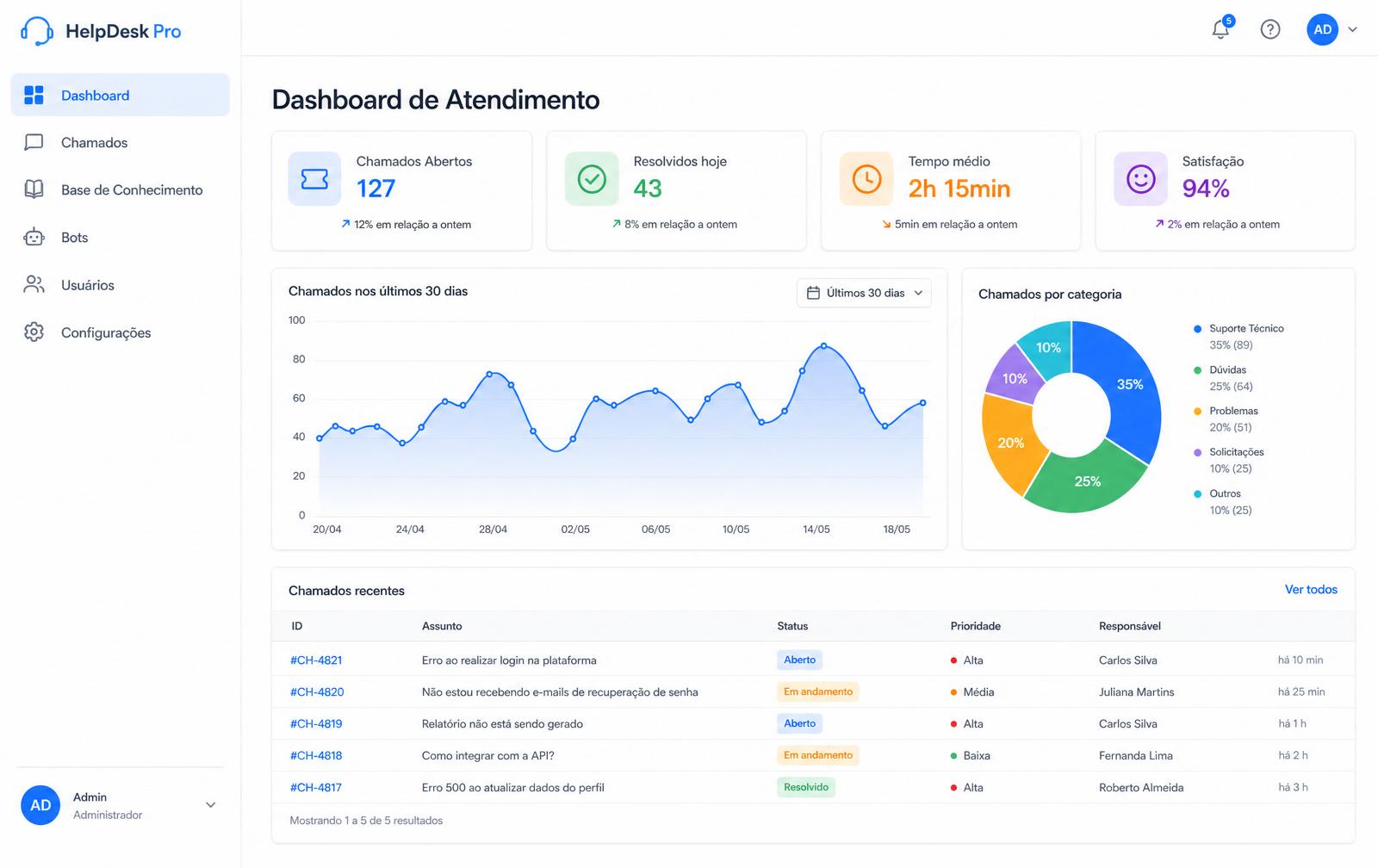1378x868 pixels.
Task: Click the green up arrow next to 8% trend
Action: (617, 224)
